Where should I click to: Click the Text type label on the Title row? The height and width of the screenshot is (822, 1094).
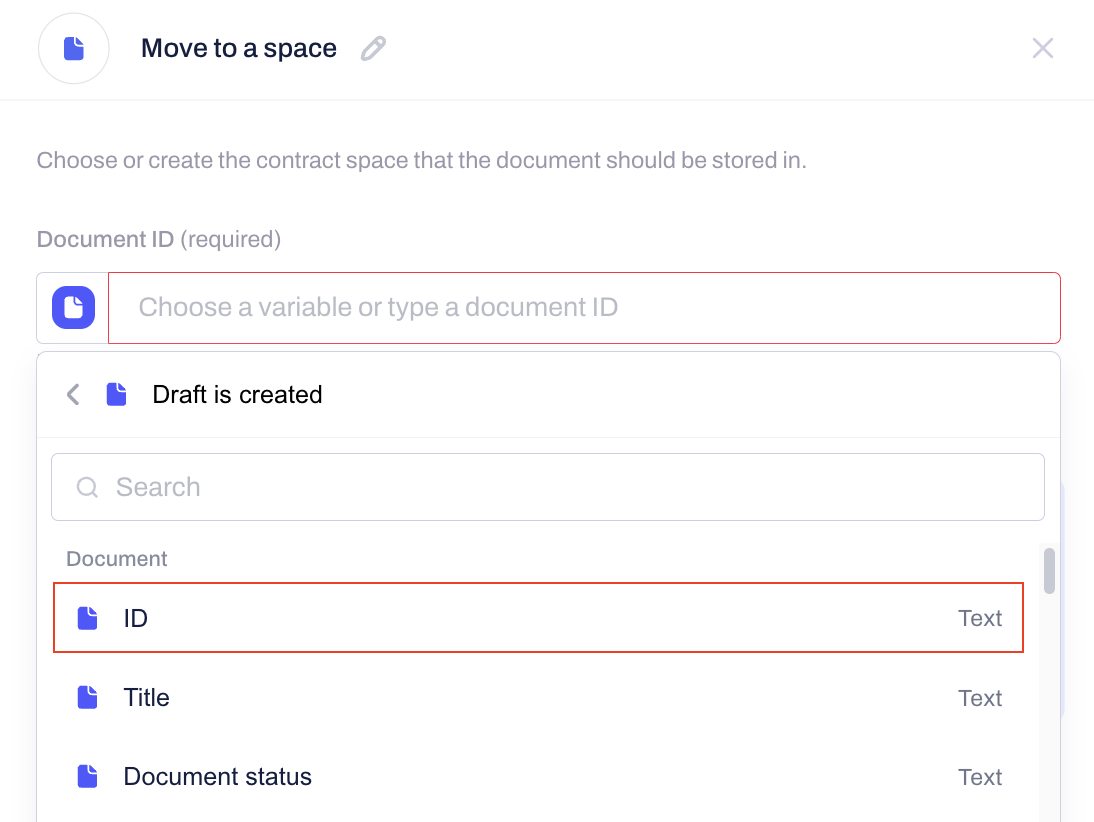coord(980,698)
